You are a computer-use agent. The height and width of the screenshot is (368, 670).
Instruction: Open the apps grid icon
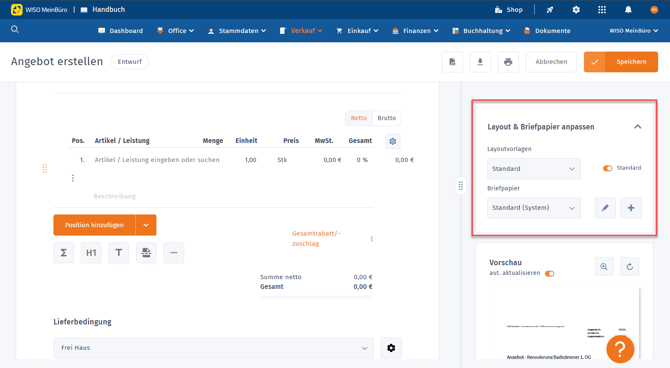602,9
